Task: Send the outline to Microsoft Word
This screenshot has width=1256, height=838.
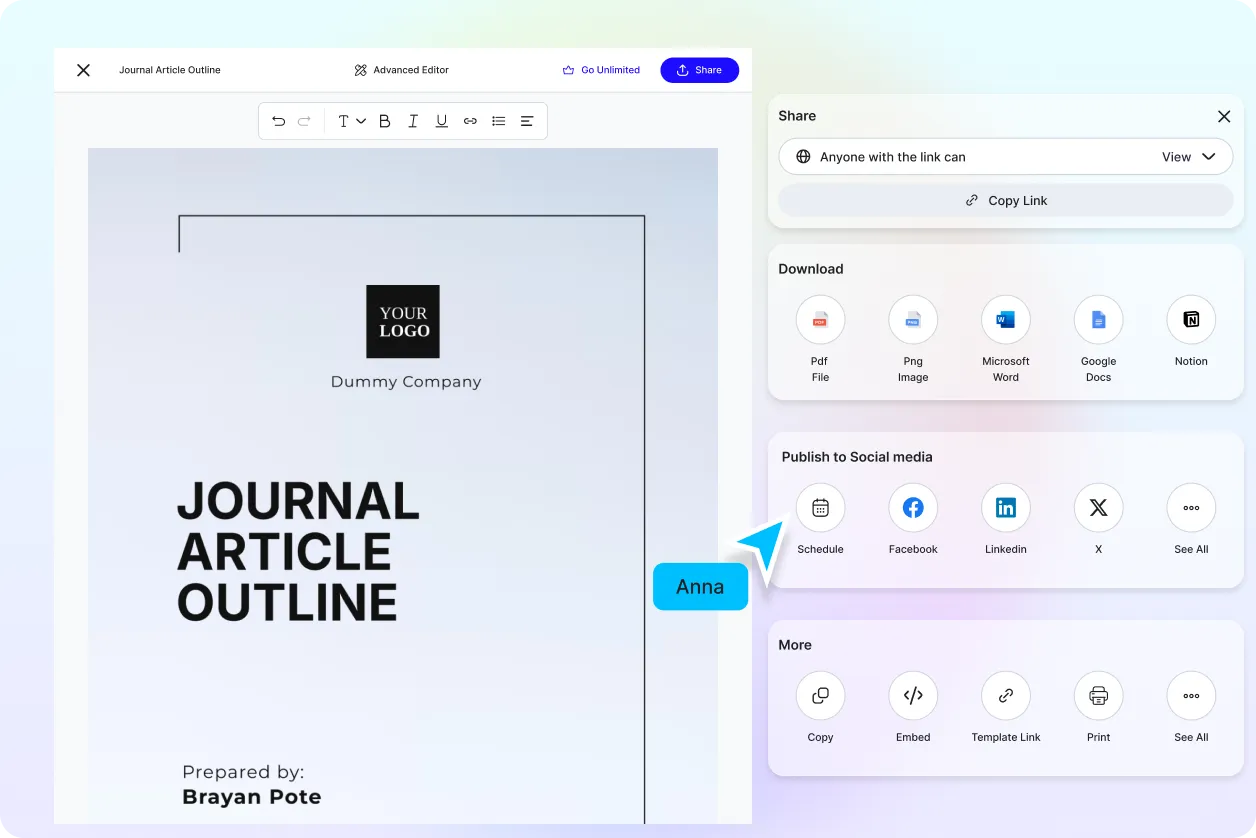Action: pos(1005,319)
